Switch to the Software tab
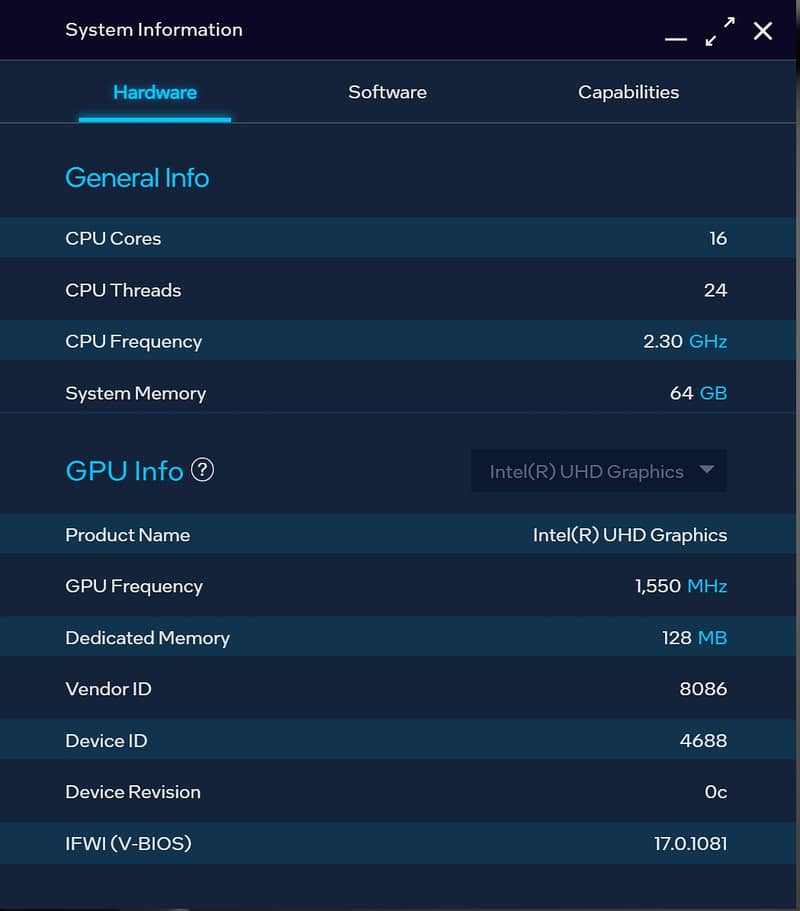The height and width of the screenshot is (911, 800). [x=387, y=92]
